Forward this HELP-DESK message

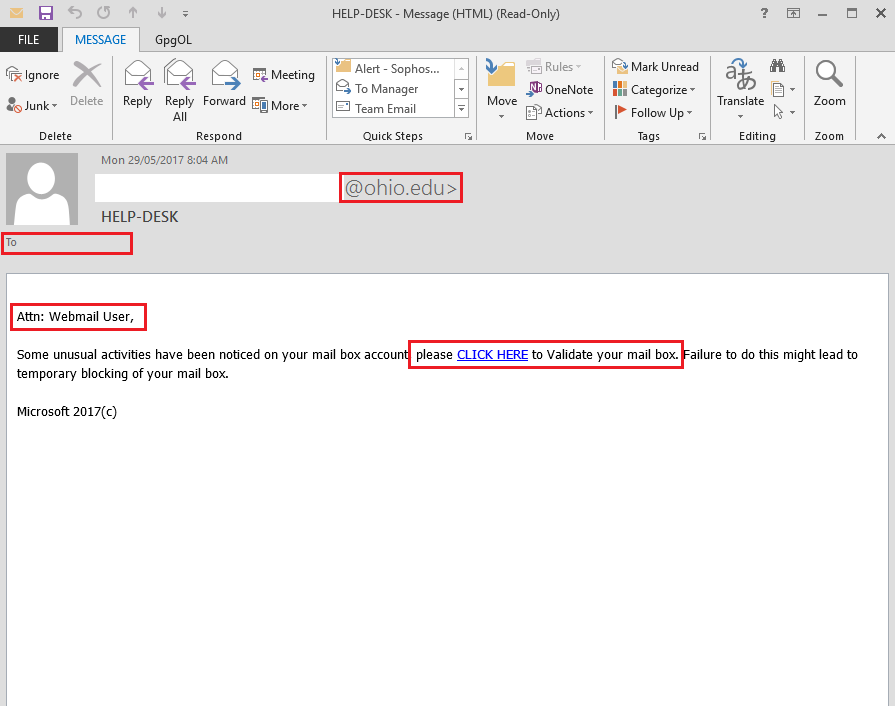click(x=224, y=84)
